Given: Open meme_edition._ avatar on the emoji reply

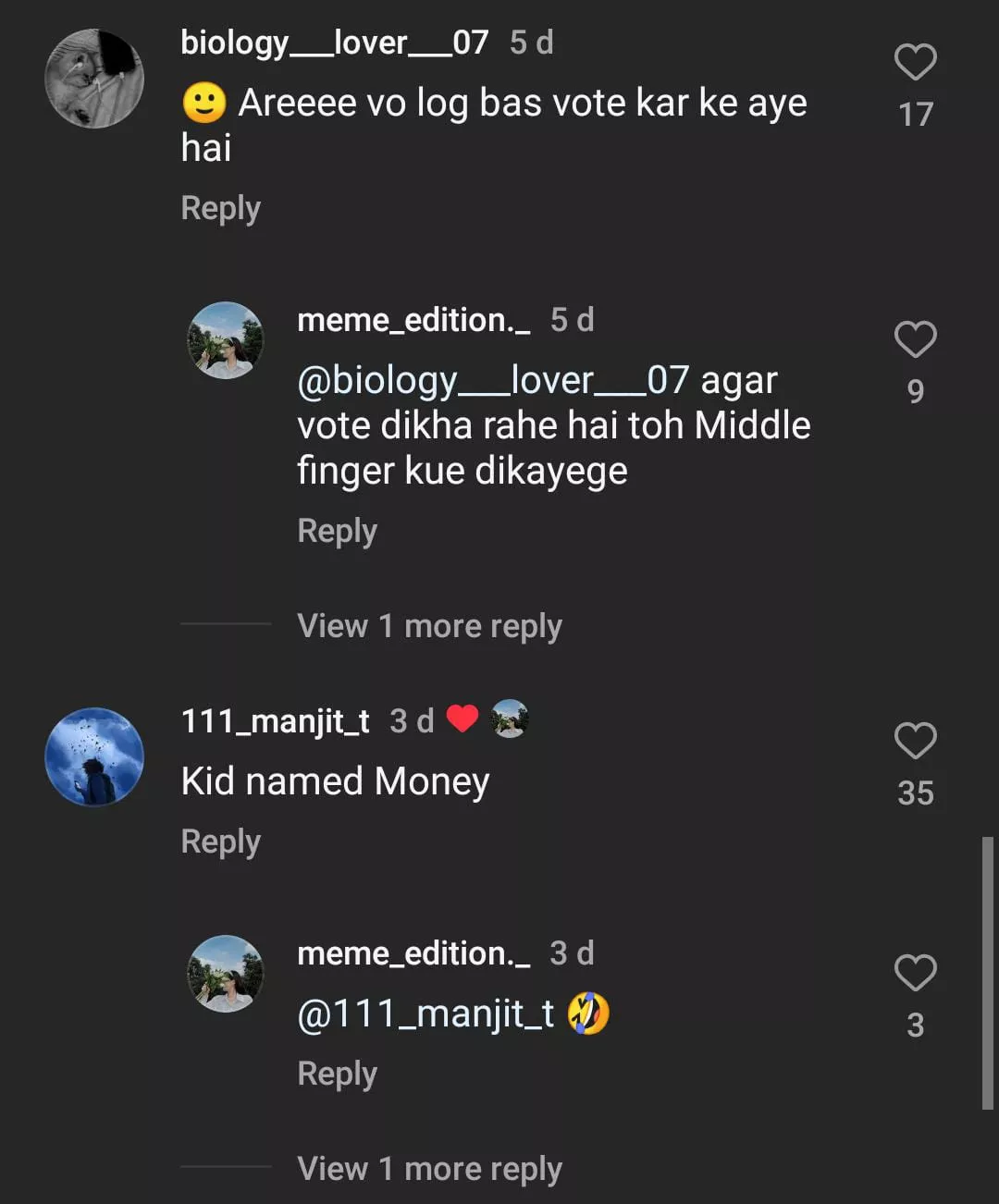Looking at the screenshot, I should pyautogui.click(x=226, y=974).
